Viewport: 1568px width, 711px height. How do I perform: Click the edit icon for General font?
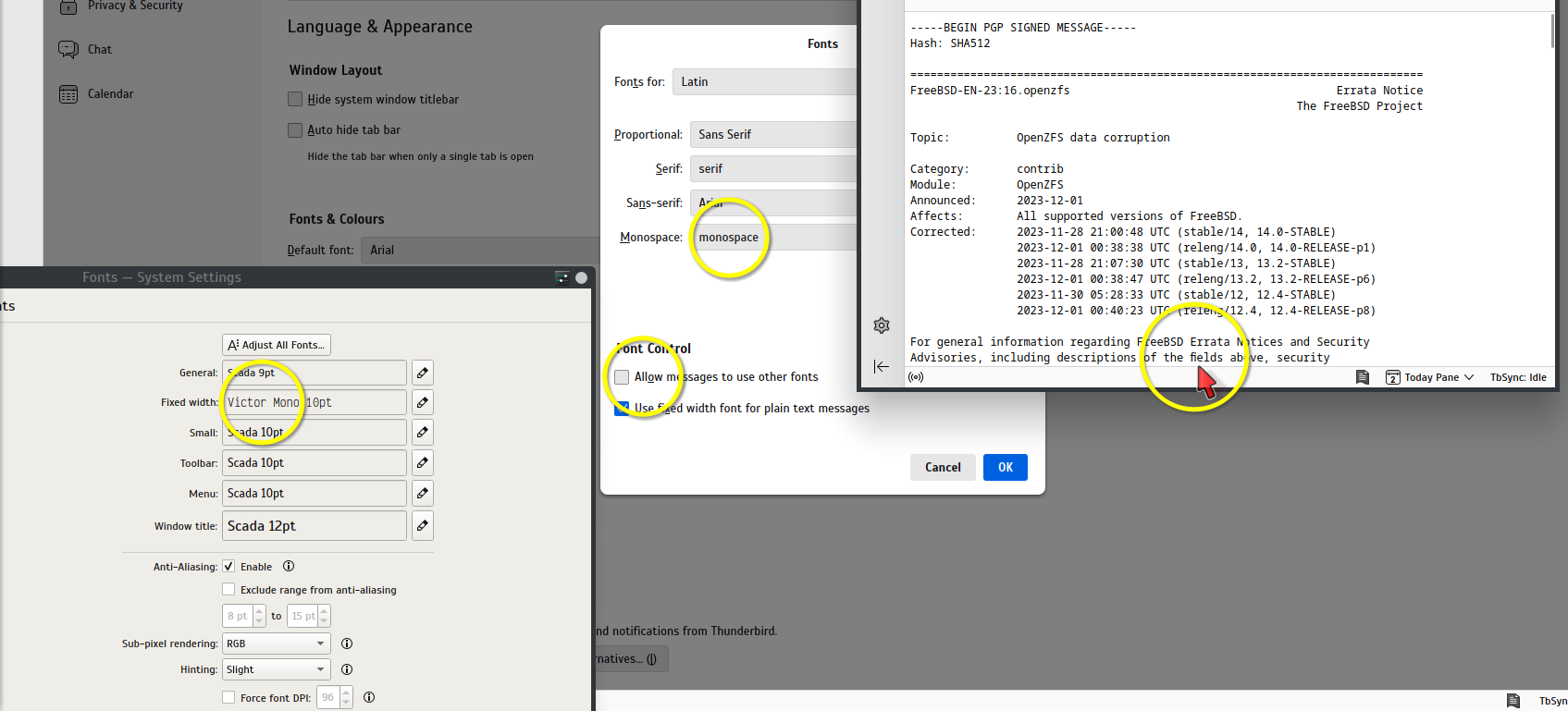pyautogui.click(x=422, y=373)
